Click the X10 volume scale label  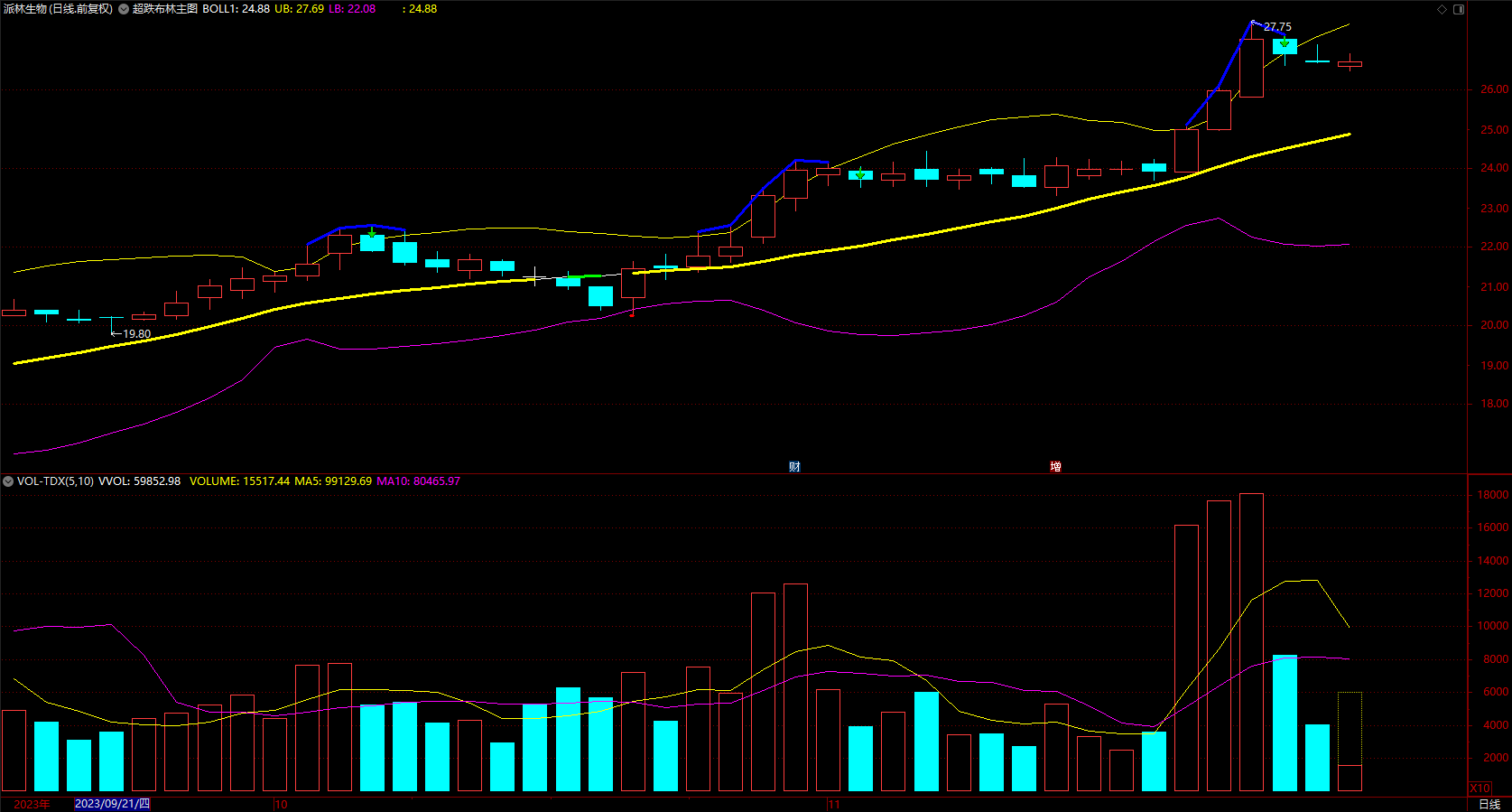pyautogui.click(x=1480, y=789)
